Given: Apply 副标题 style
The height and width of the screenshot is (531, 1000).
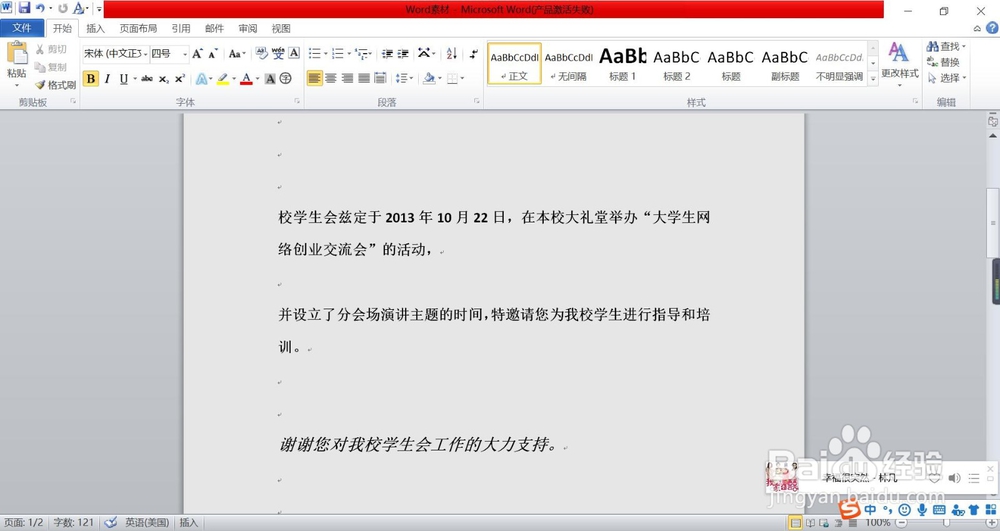Looking at the screenshot, I should coord(785,64).
